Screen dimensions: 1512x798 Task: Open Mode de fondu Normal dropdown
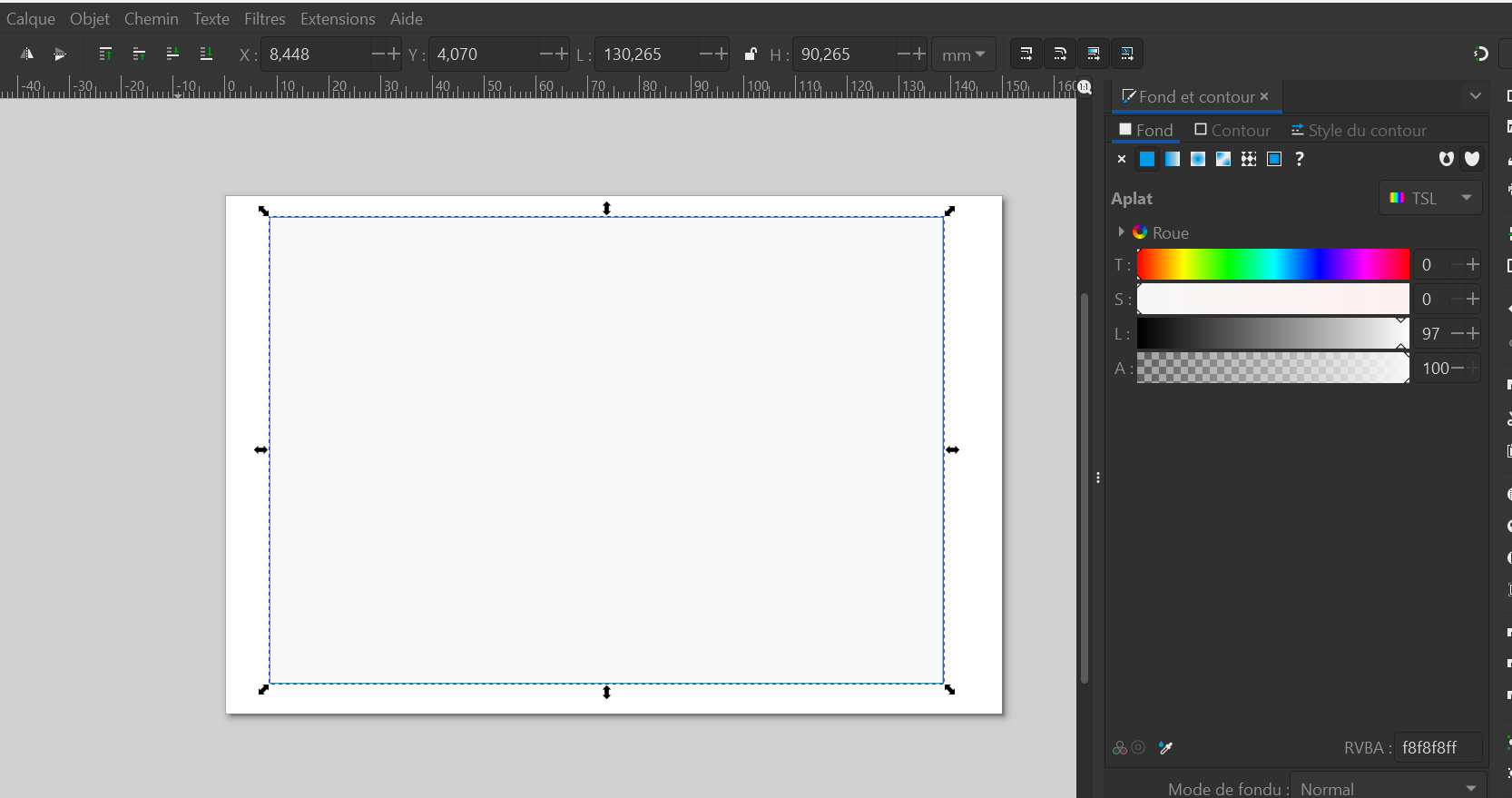1389,789
